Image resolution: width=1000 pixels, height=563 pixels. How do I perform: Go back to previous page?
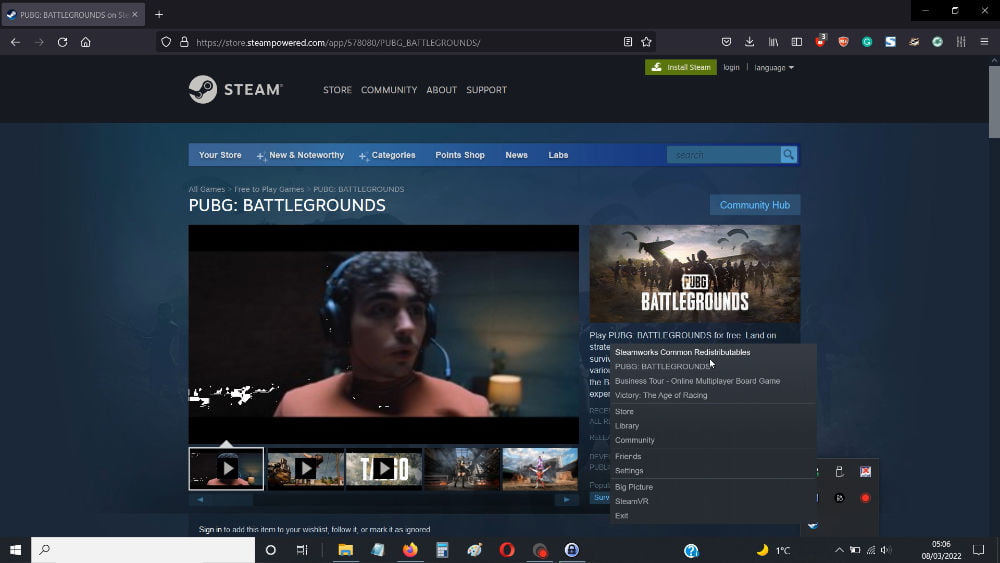click(15, 42)
